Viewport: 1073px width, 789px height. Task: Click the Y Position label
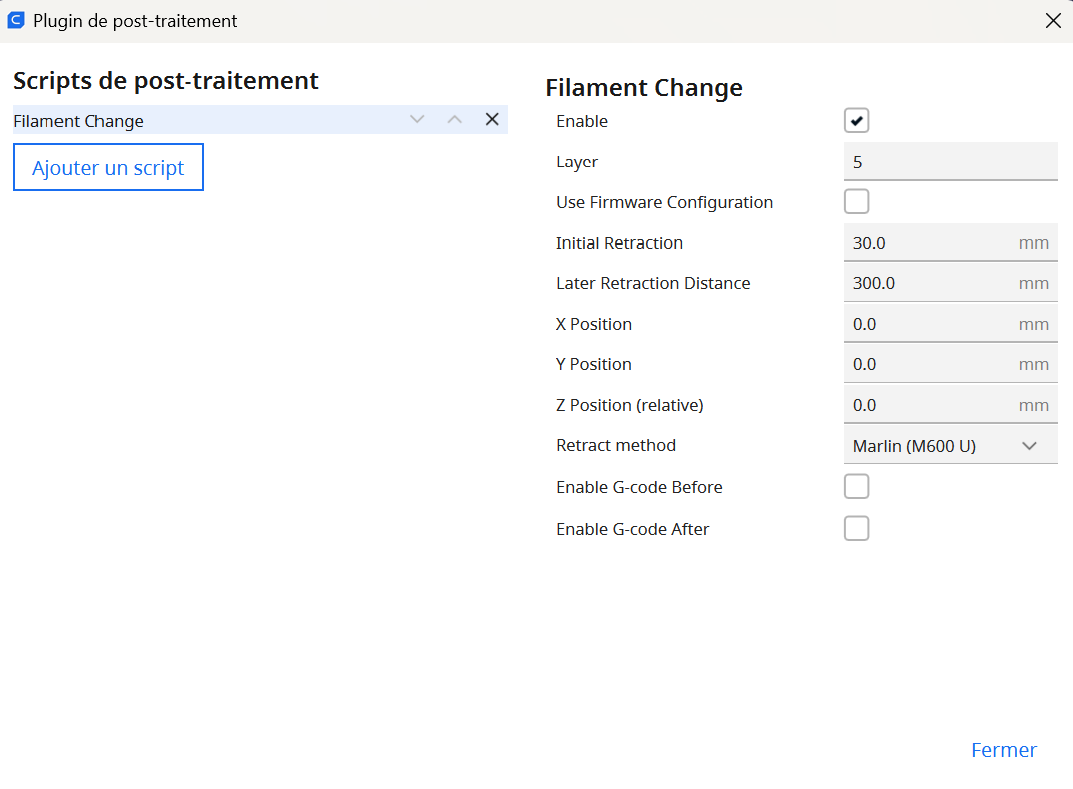pos(594,365)
